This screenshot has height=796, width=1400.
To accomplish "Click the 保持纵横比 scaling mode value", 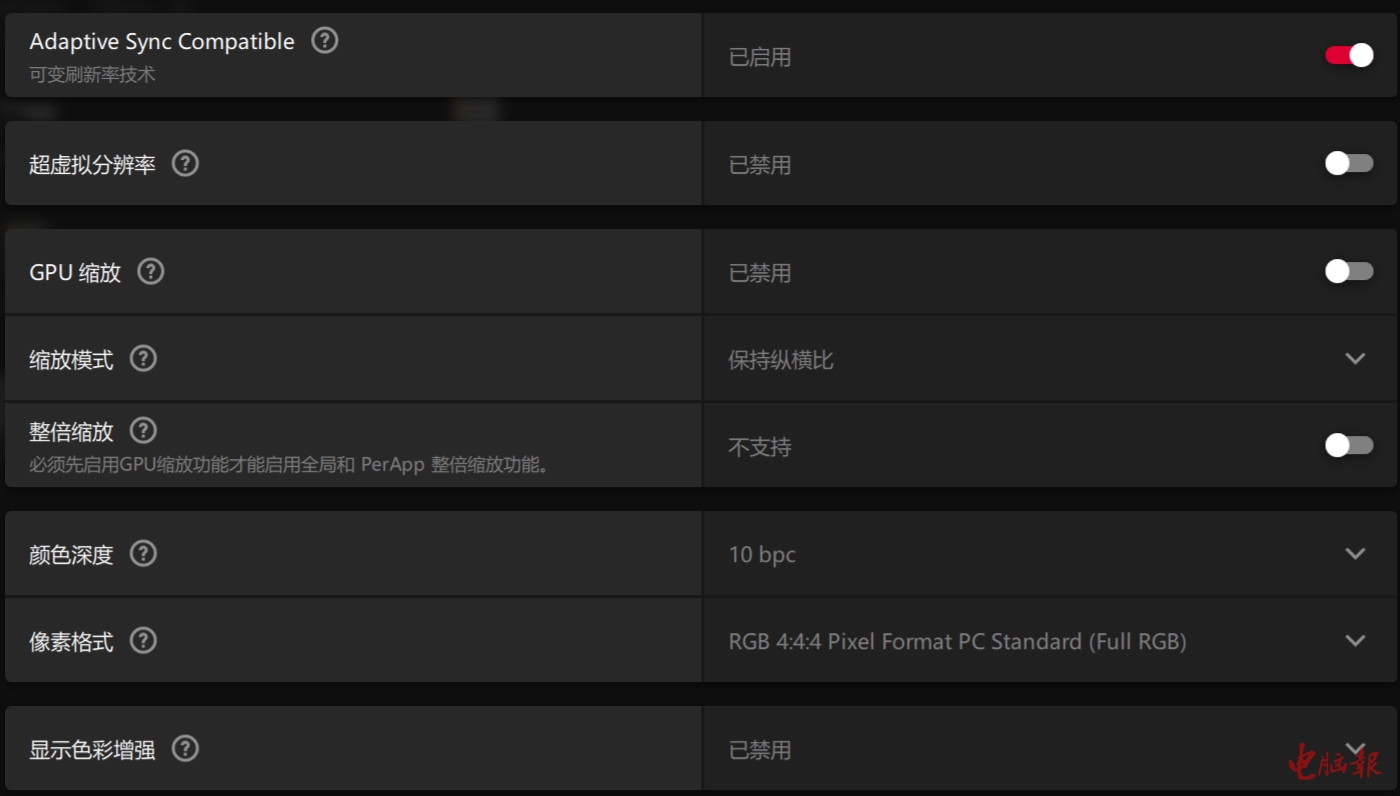I will pyautogui.click(x=780, y=359).
